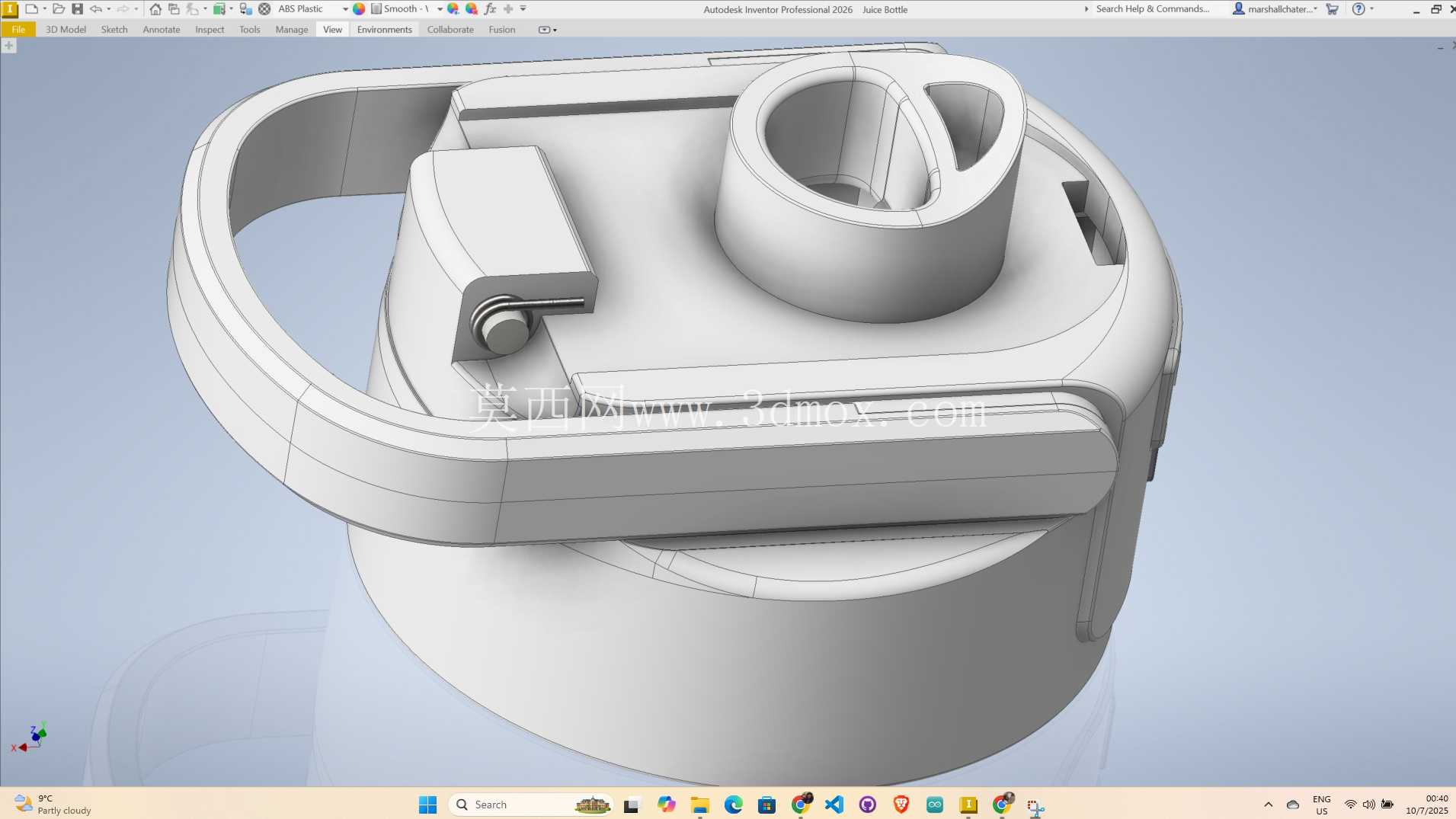
Task: Open the Environments ribbon tab
Action: 384,30
